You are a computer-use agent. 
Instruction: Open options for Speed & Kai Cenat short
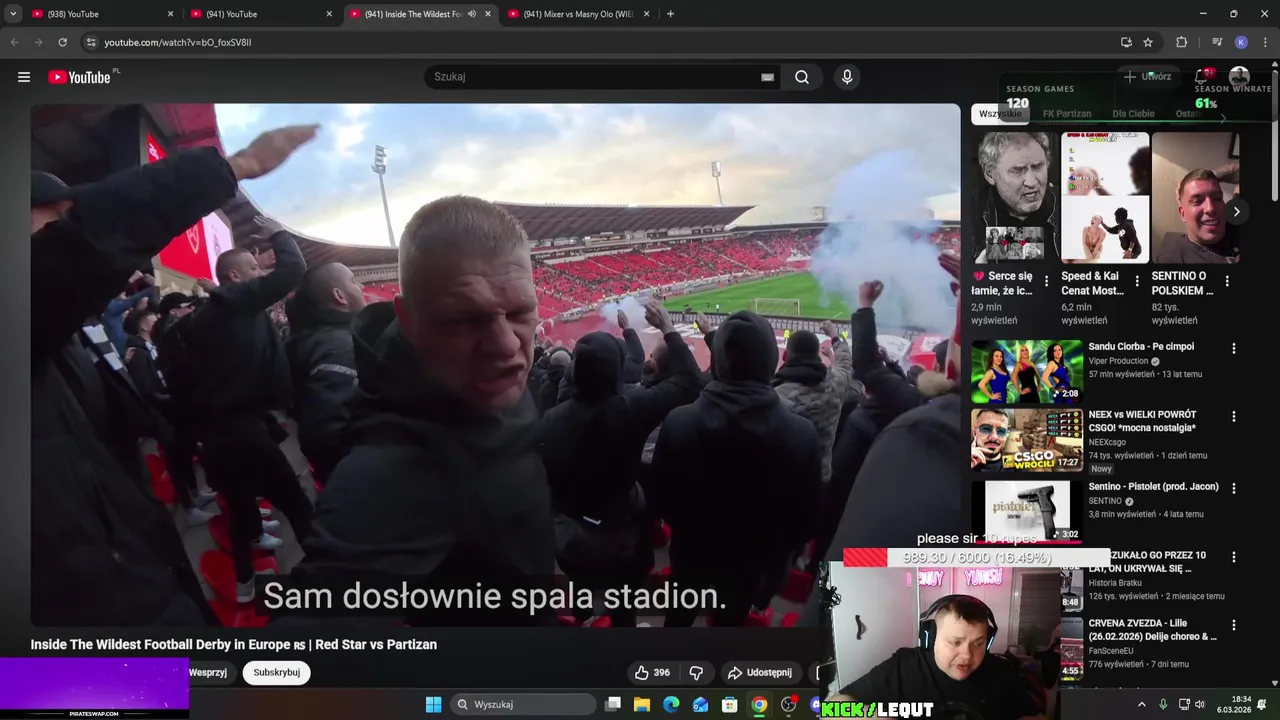pyautogui.click(x=1136, y=281)
